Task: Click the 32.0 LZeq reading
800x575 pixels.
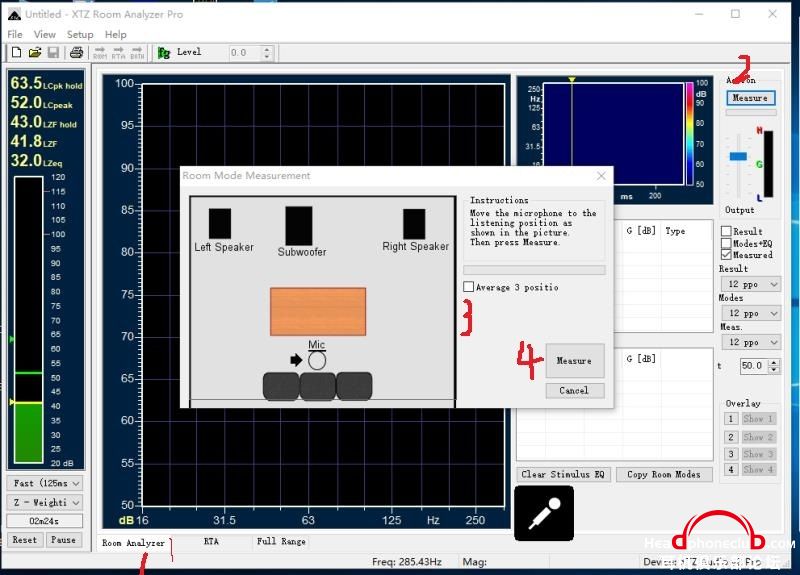Action: pos(36,161)
